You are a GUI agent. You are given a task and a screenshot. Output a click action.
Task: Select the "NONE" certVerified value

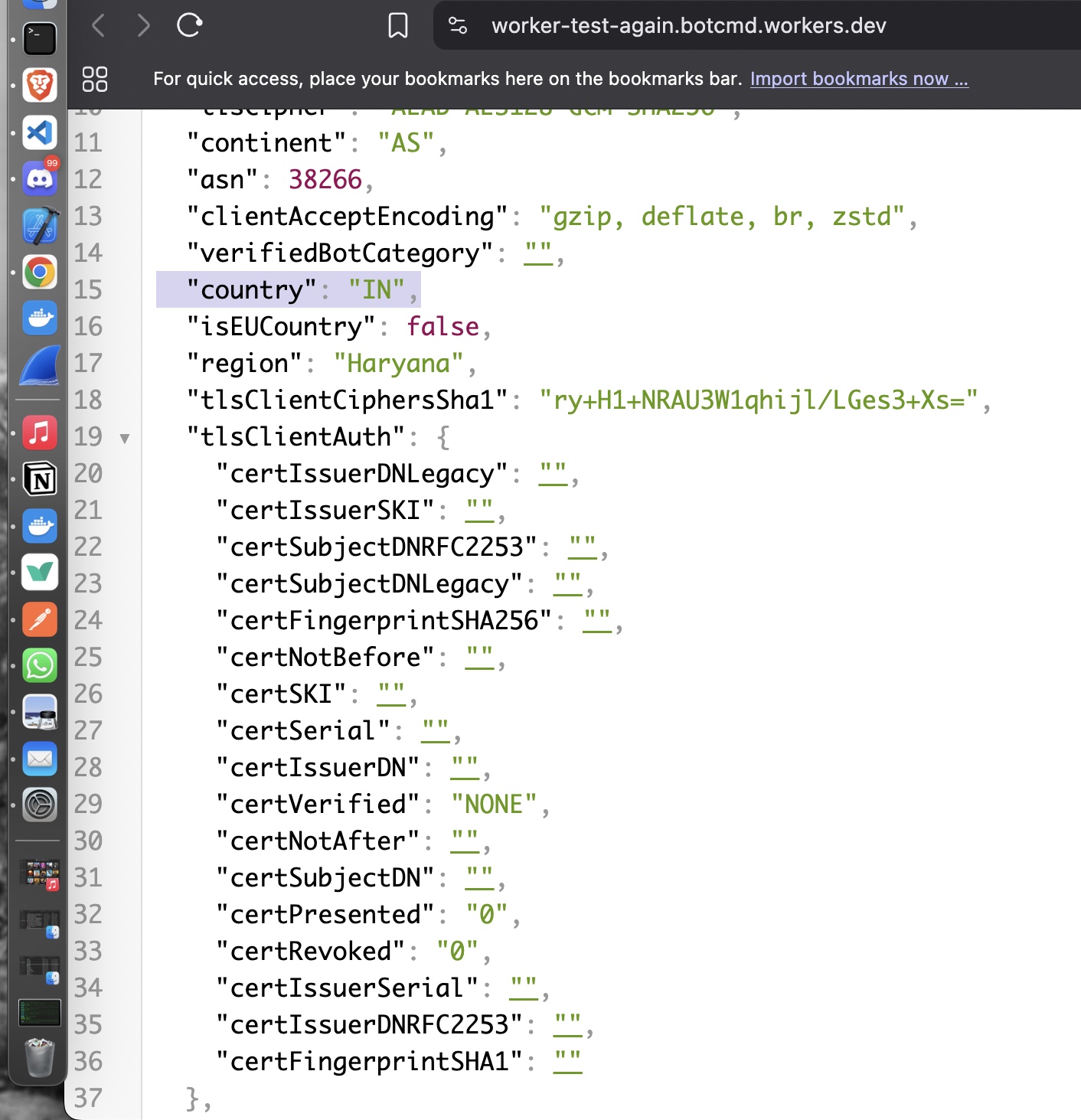coord(494,805)
